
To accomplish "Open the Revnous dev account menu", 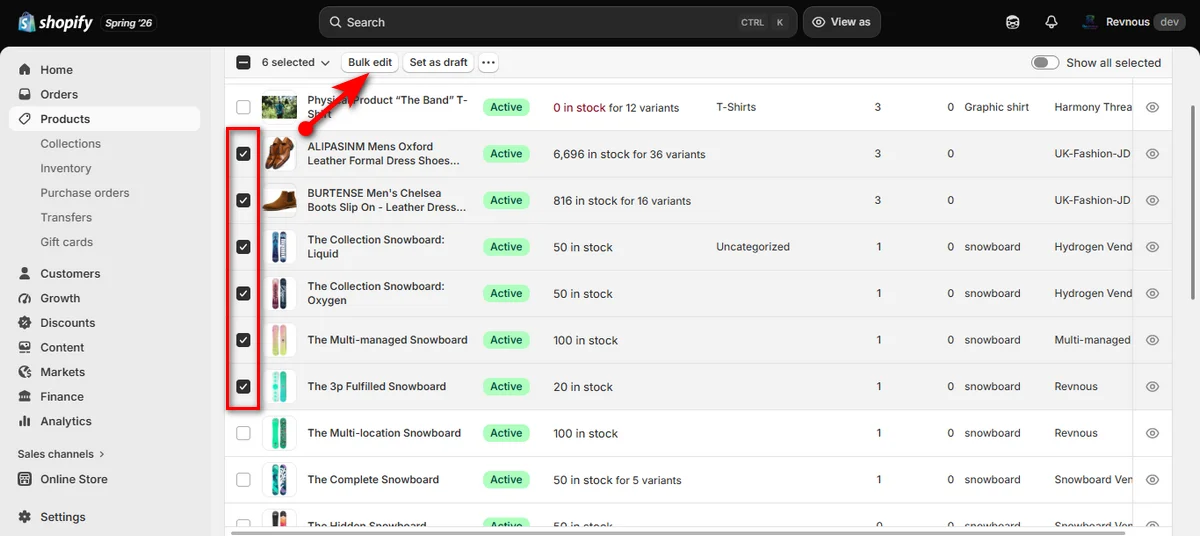I will (x=1132, y=22).
